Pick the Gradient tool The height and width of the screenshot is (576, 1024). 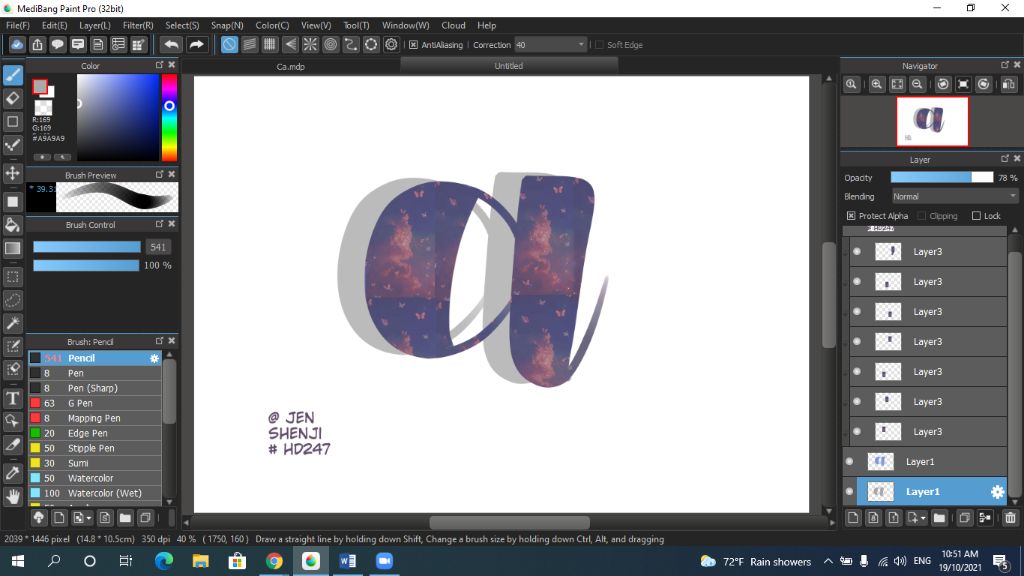tap(12, 248)
